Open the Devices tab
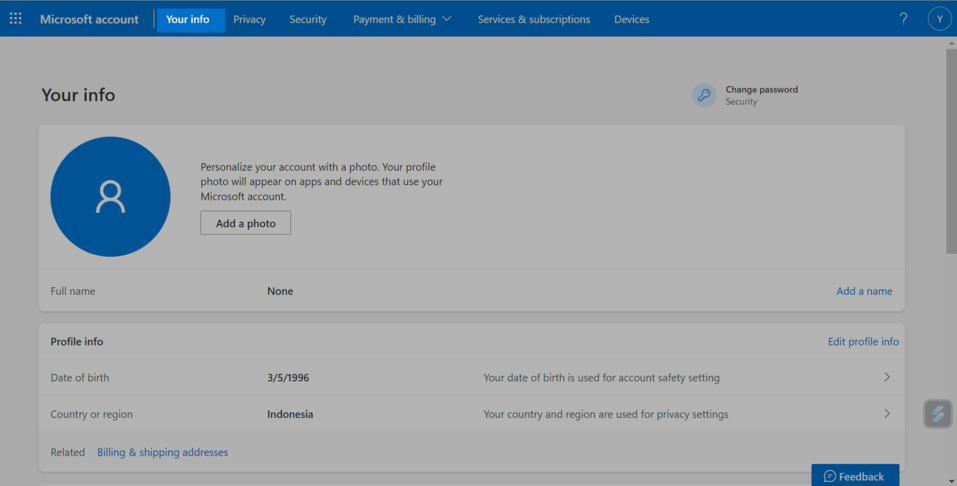This screenshot has width=957, height=486. coord(632,19)
